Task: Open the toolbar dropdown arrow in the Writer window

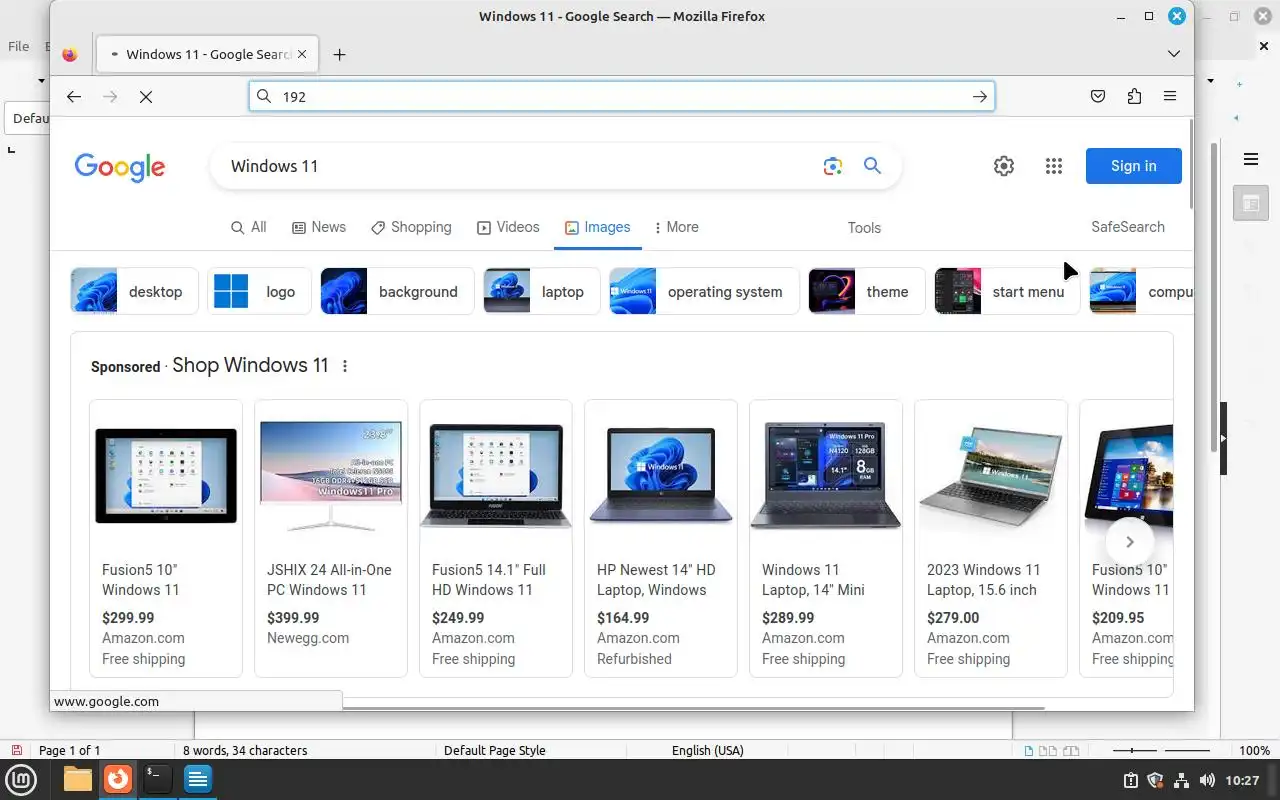Action: coord(1210,80)
